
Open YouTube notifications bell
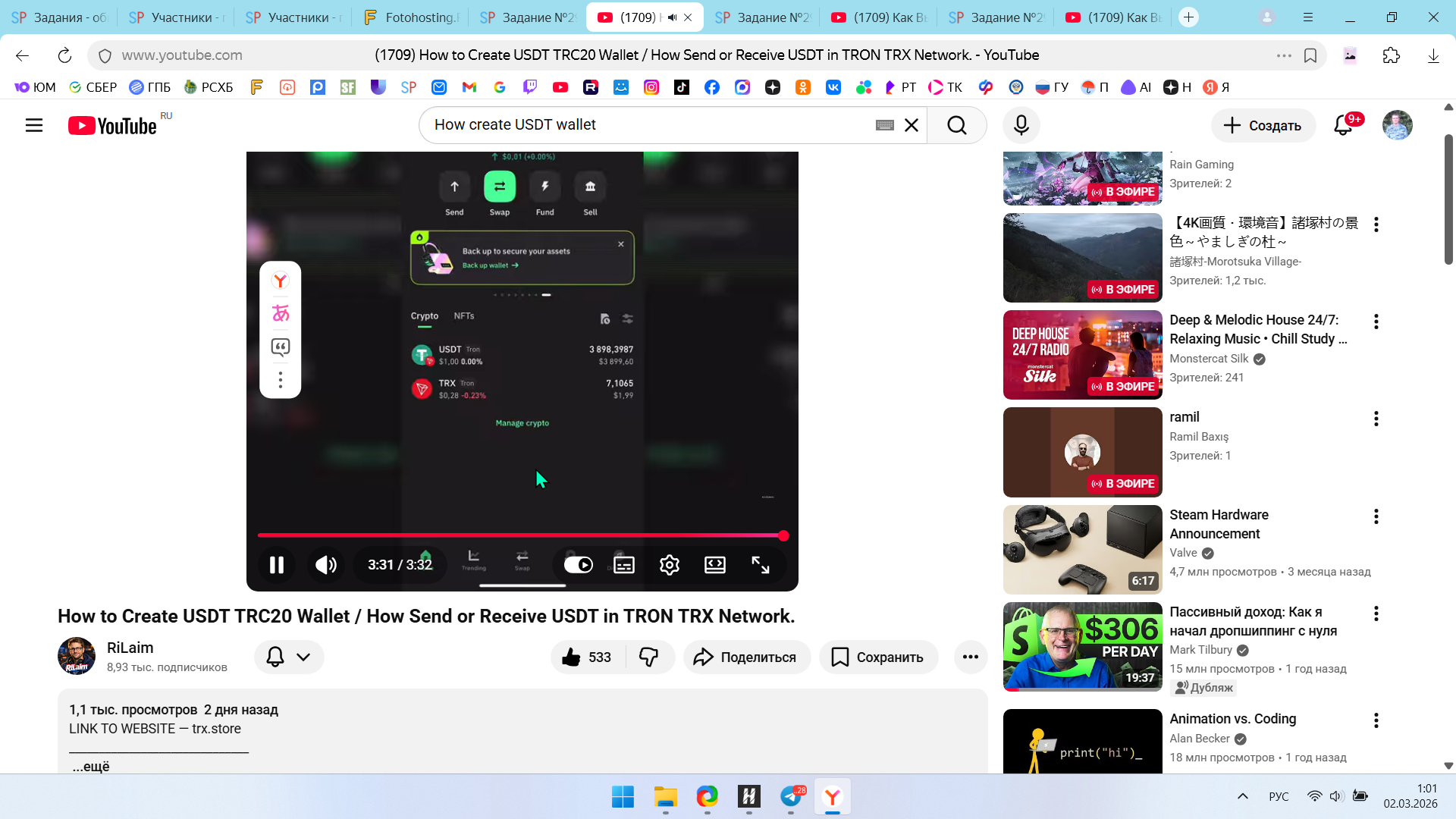[x=1343, y=125]
